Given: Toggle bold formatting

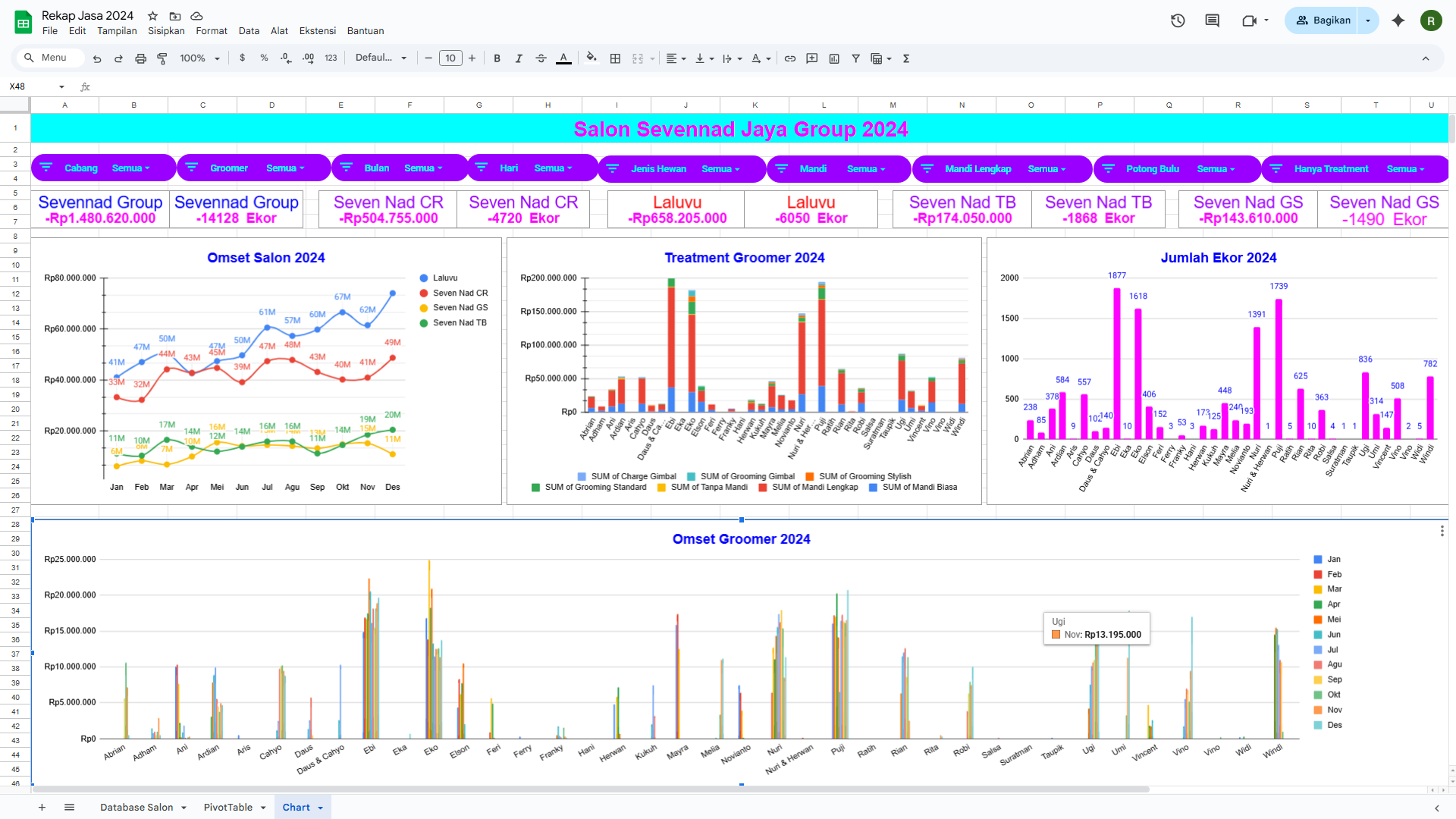Looking at the screenshot, I should 497,58.
